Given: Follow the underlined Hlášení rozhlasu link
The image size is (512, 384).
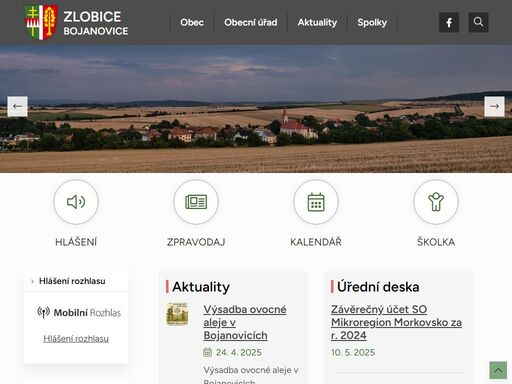Looking at the screenshot, I should [76, 339].
